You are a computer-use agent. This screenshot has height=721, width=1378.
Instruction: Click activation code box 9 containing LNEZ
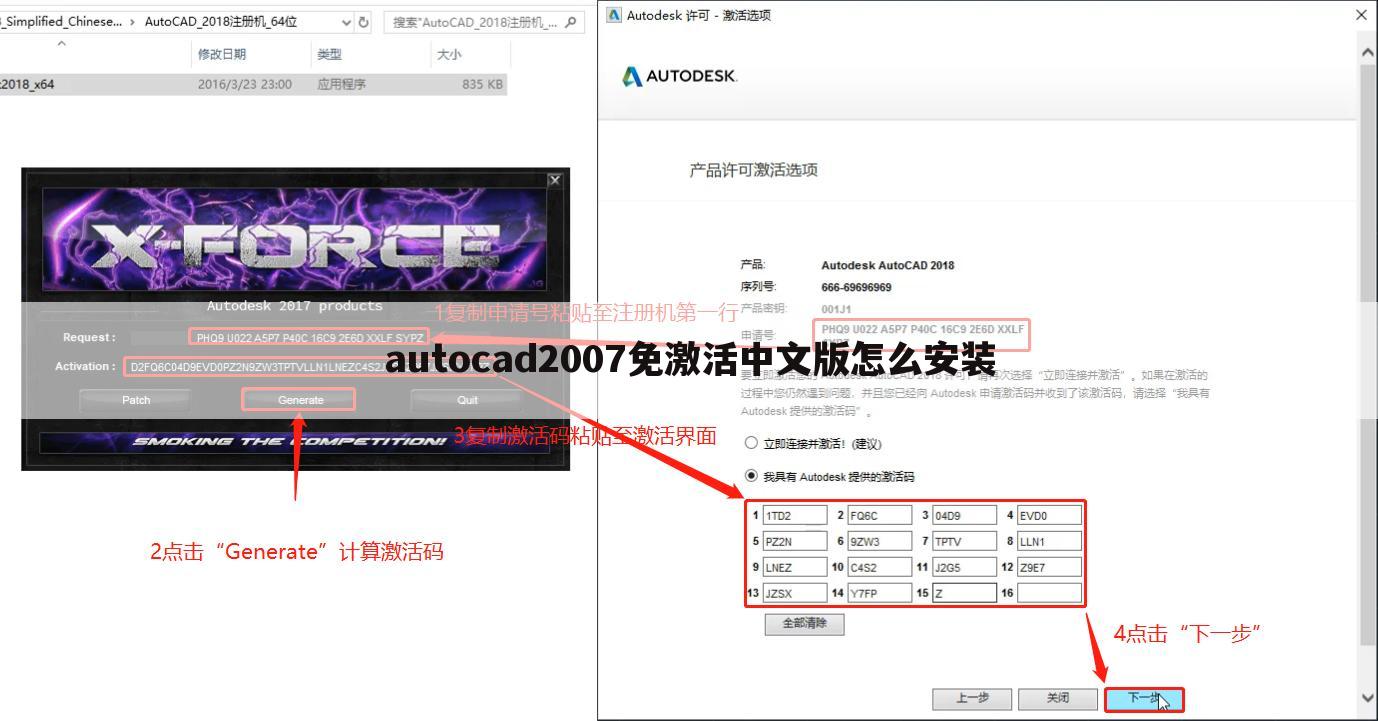coord(795,567)
